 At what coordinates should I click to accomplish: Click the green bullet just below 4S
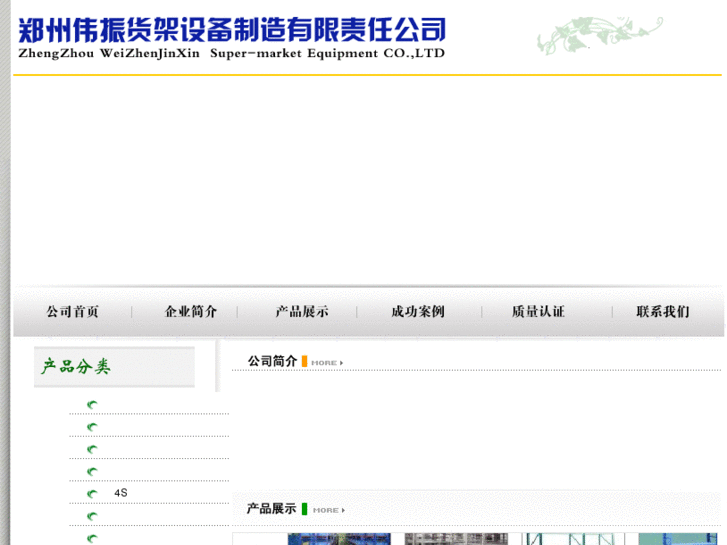[92, 517]
